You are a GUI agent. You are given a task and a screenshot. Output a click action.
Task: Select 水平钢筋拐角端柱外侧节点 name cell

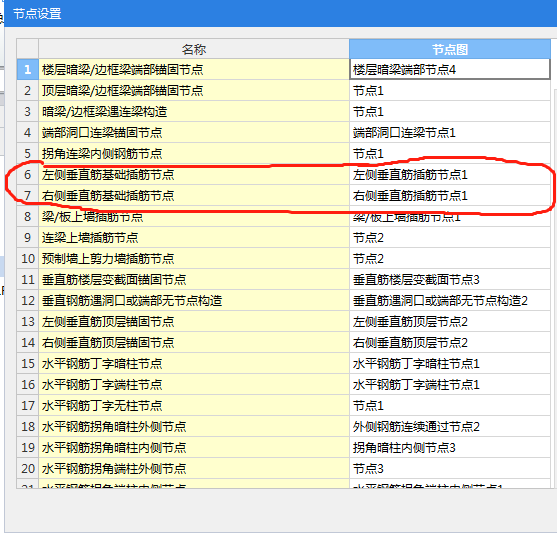tap(194, 468)
